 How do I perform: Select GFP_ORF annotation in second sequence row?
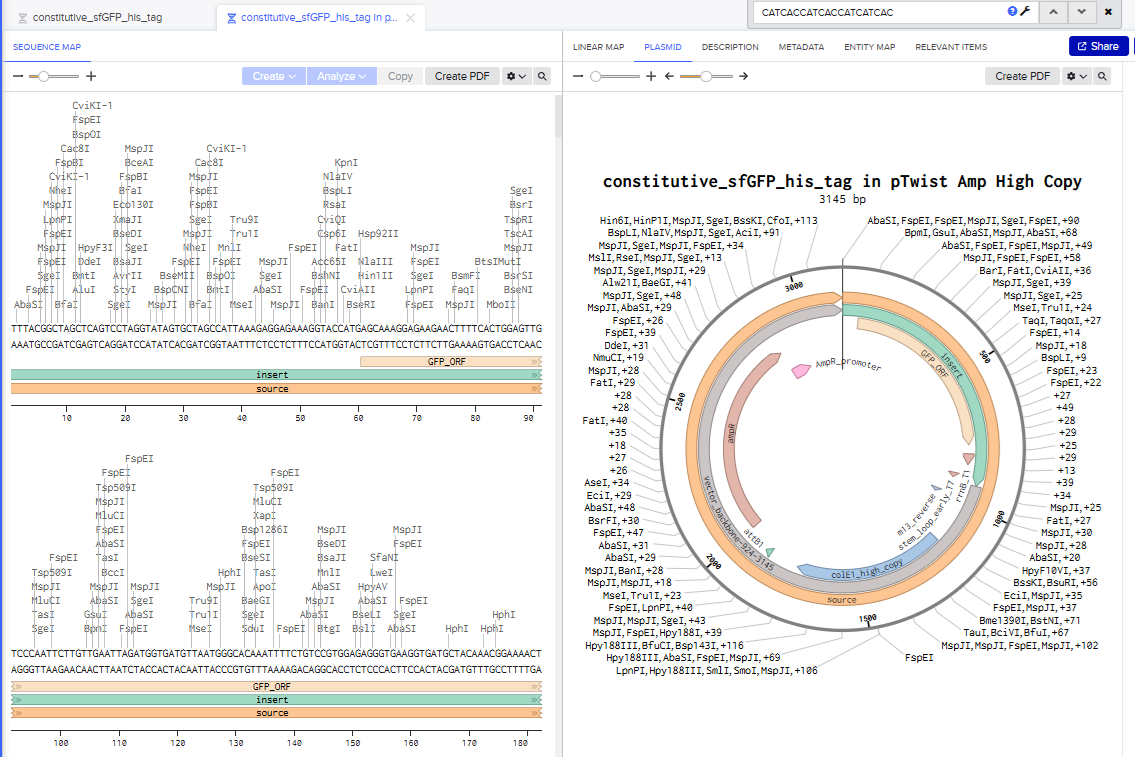coord(276,686)
